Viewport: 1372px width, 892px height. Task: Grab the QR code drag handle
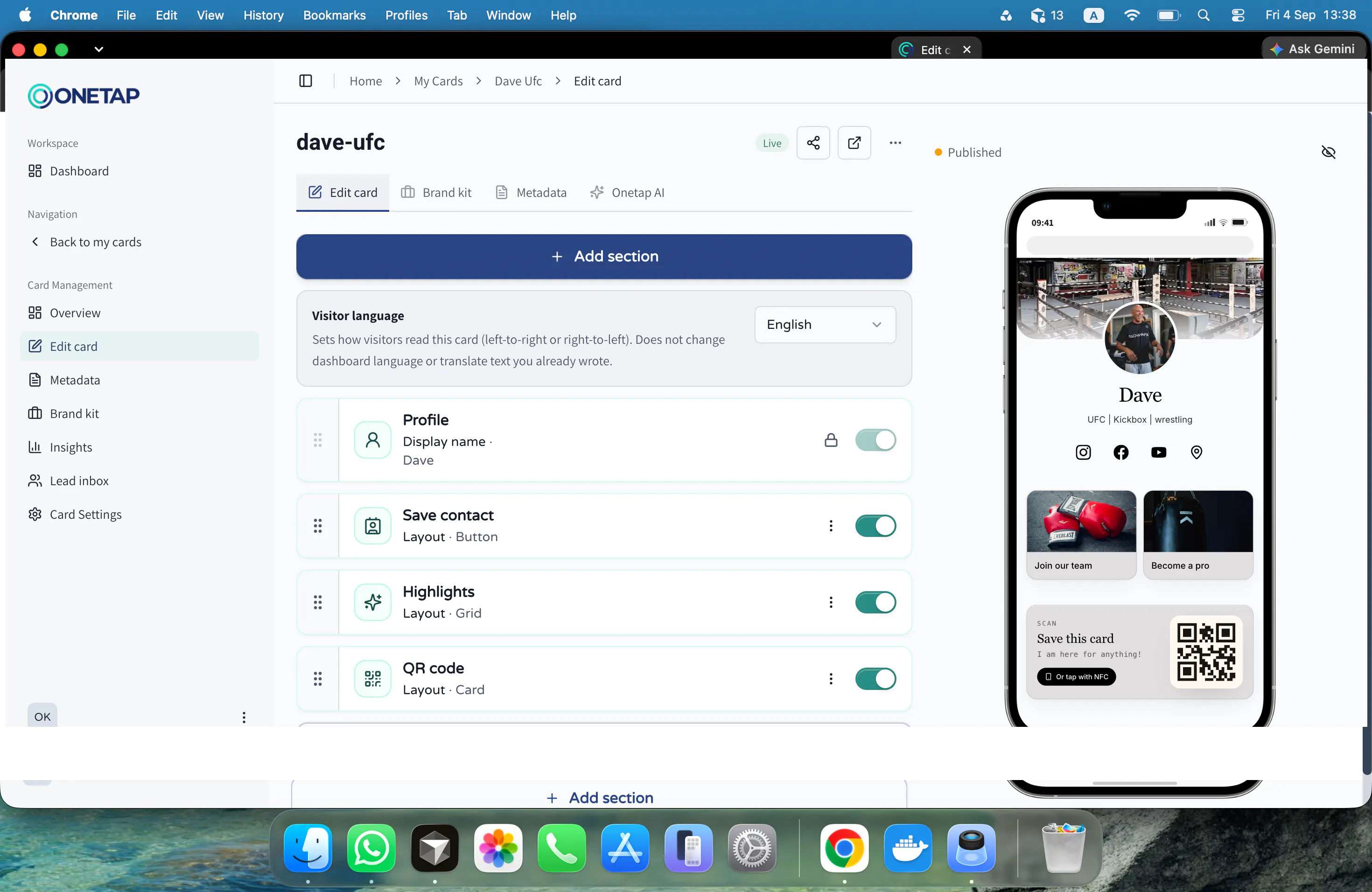318,679
